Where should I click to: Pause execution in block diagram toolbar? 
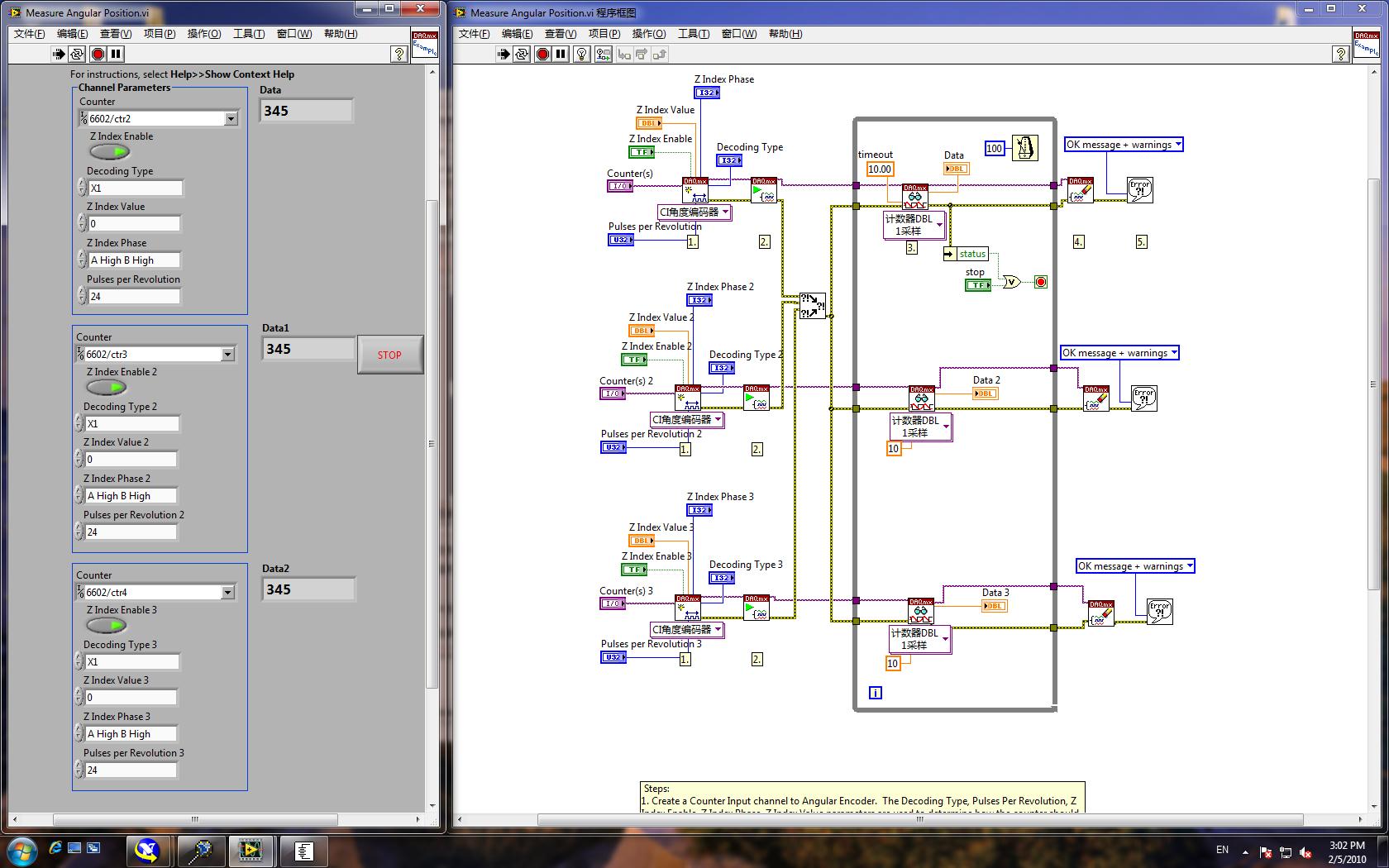(561, 55)
